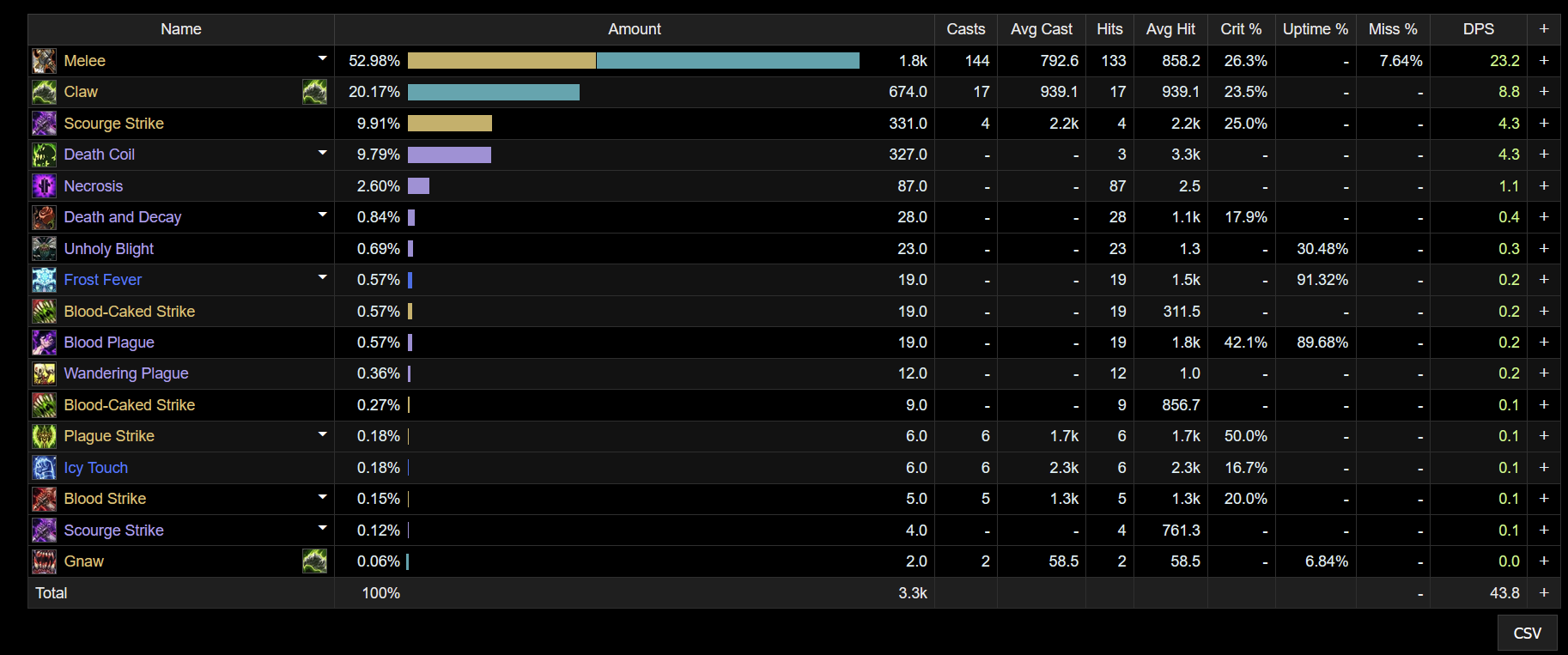Expand the 0.12% Scourge Strike dropdown arrow
The image size is (1568, 655).
[323, 529]
